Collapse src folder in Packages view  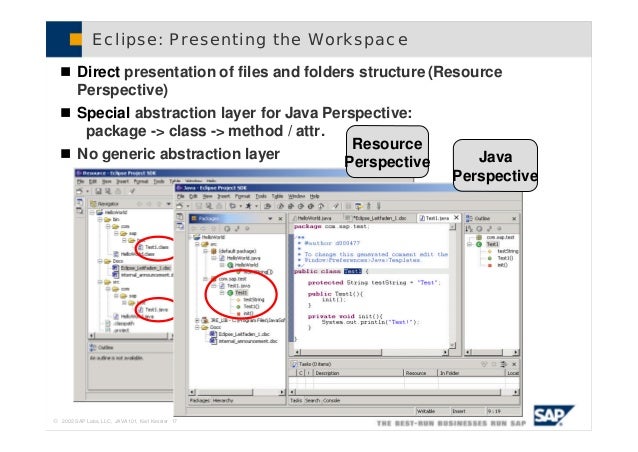(x=197, y=245)
